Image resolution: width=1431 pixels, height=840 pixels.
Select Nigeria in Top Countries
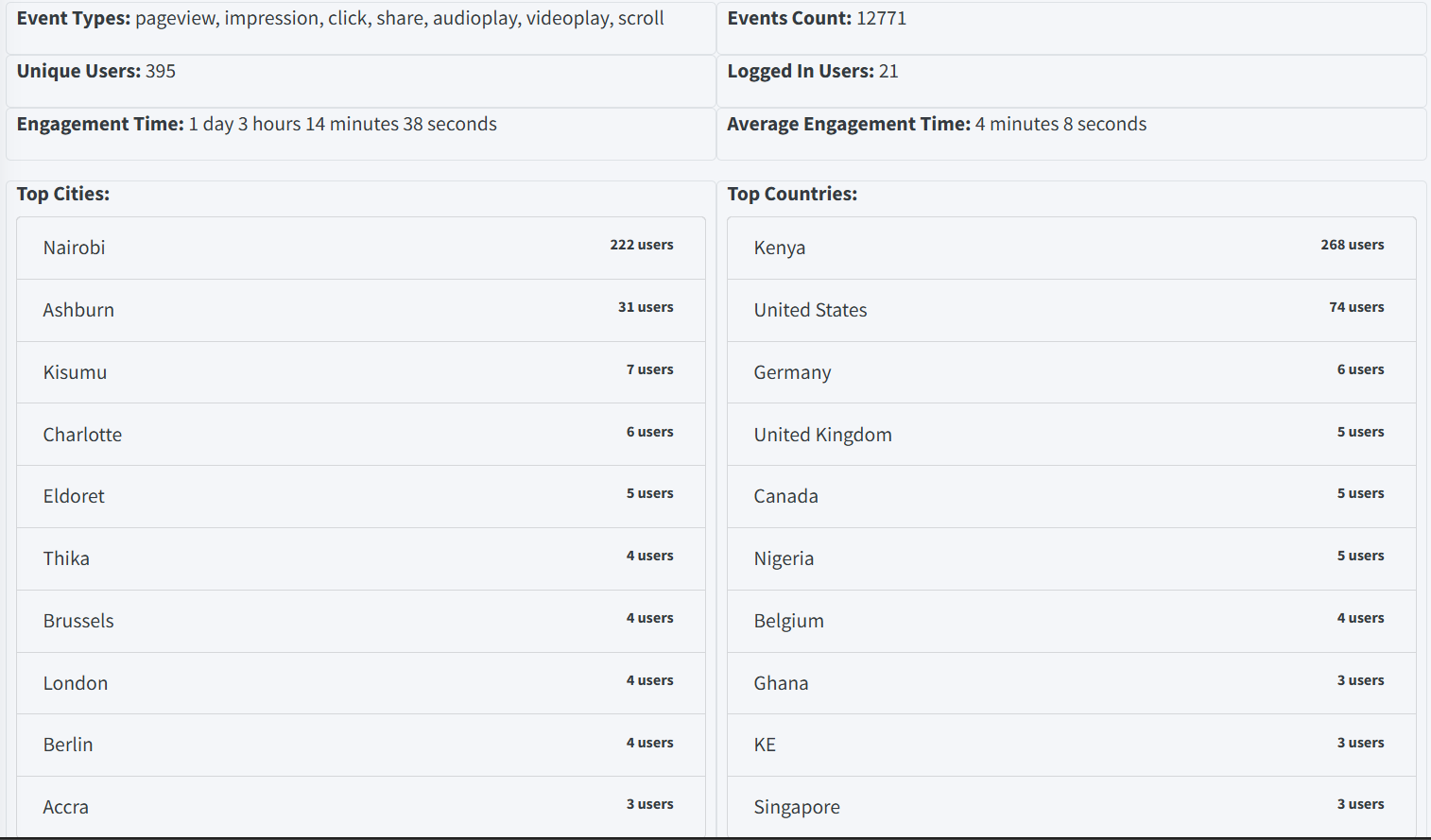(x=1071, y=558)
